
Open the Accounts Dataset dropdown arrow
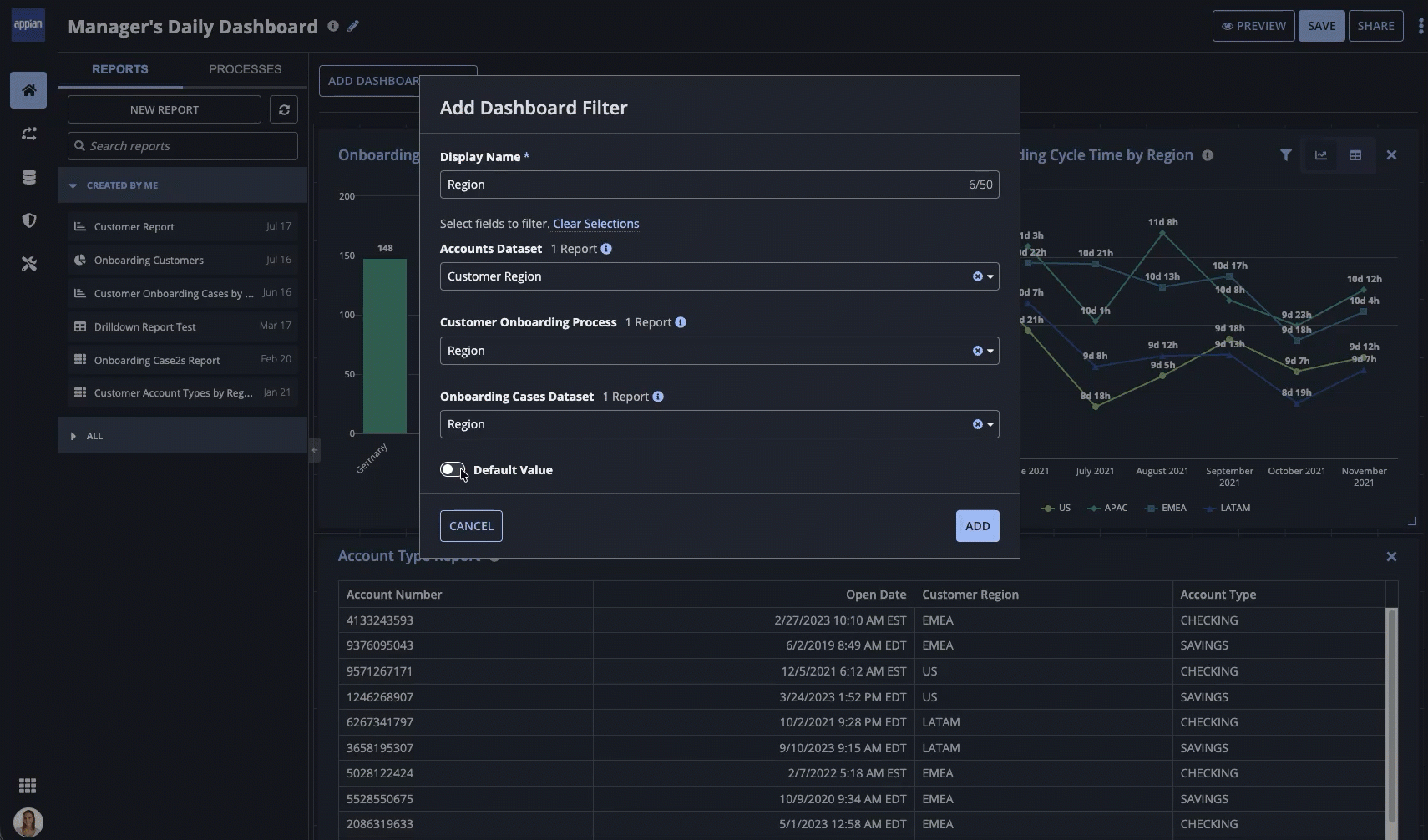click(x=990, y=276)
